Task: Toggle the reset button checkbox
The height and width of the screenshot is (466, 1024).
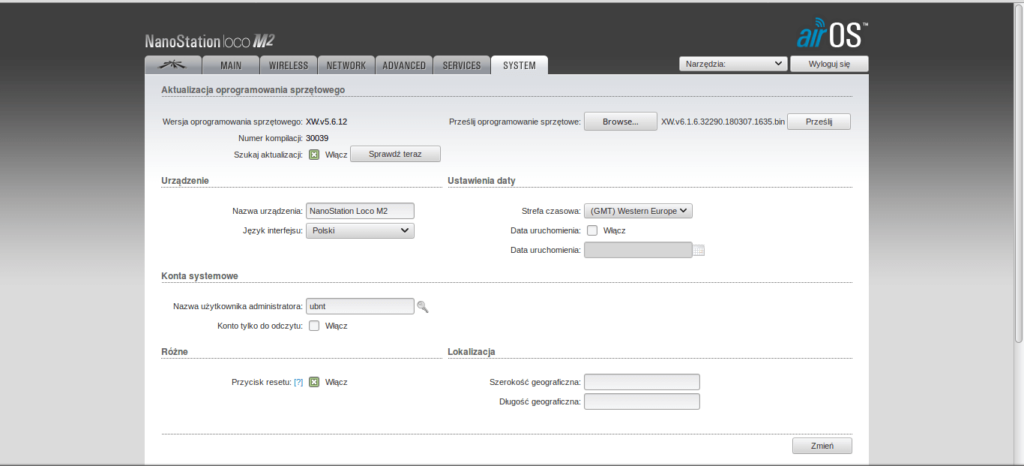Action: (314, 382)
